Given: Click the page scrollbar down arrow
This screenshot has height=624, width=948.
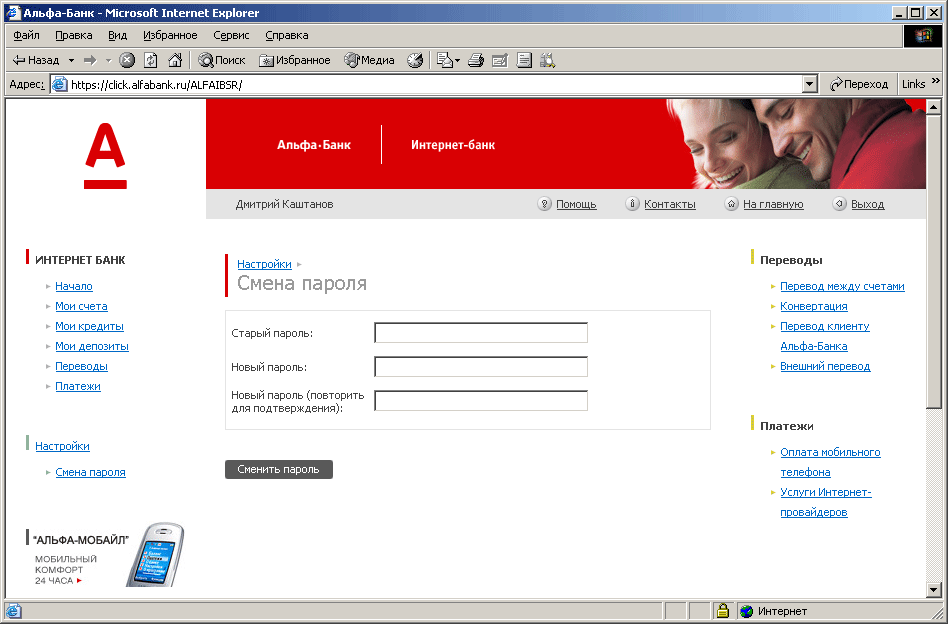Looking at the screenshot, I should click(x=933, y=590).
